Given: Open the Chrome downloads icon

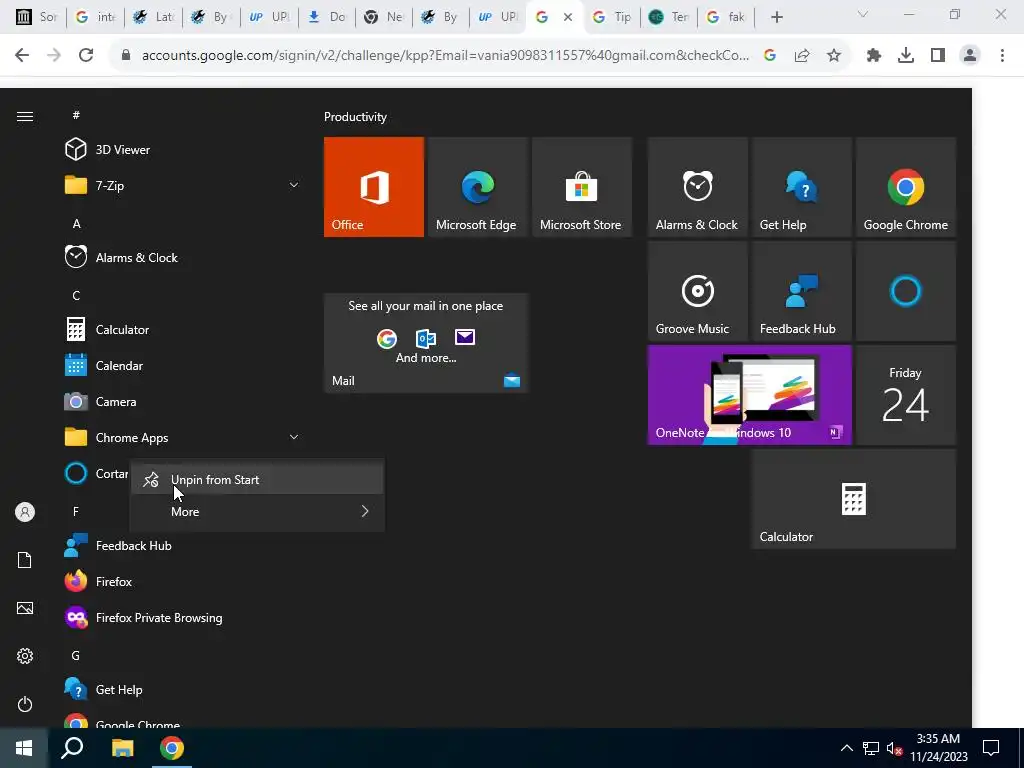Looking at the screenshot, I should (906, 56).
